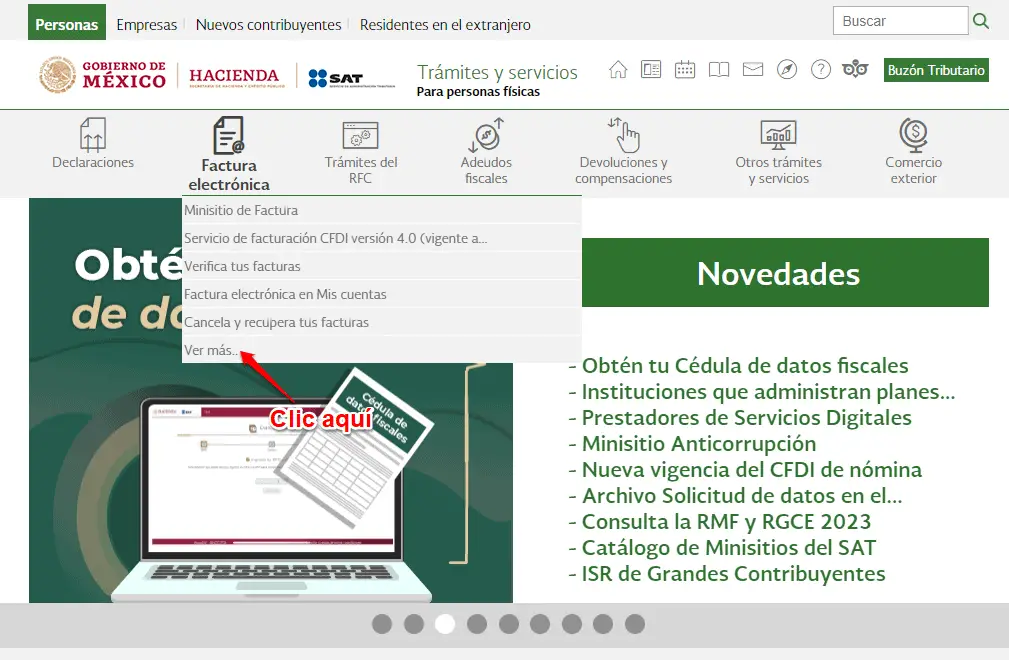Viewport: 1009px width, 660px height.
Task: Click the compass icon in header
Action: [787, 69]
